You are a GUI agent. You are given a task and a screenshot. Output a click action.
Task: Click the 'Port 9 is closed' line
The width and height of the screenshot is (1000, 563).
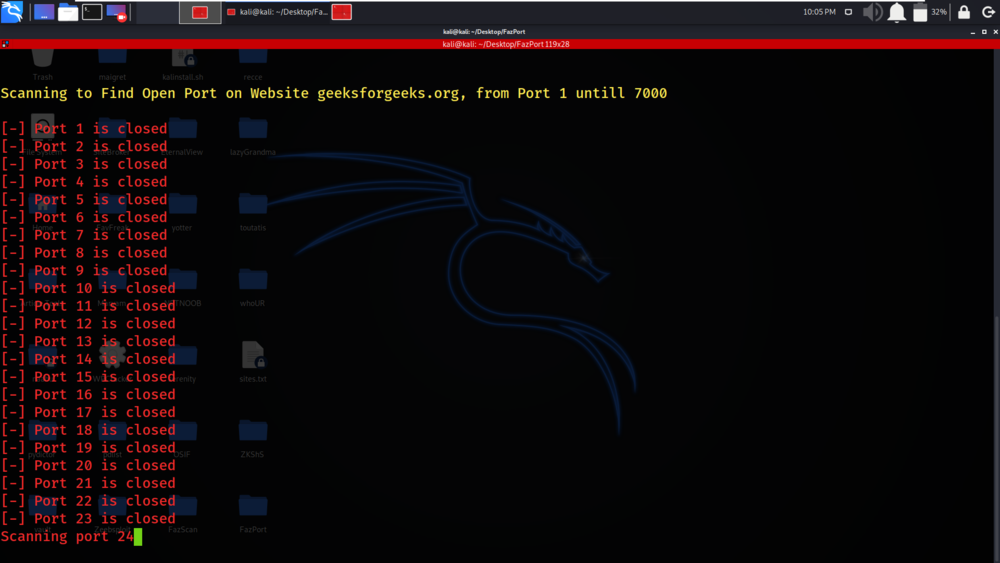point(84,270)
